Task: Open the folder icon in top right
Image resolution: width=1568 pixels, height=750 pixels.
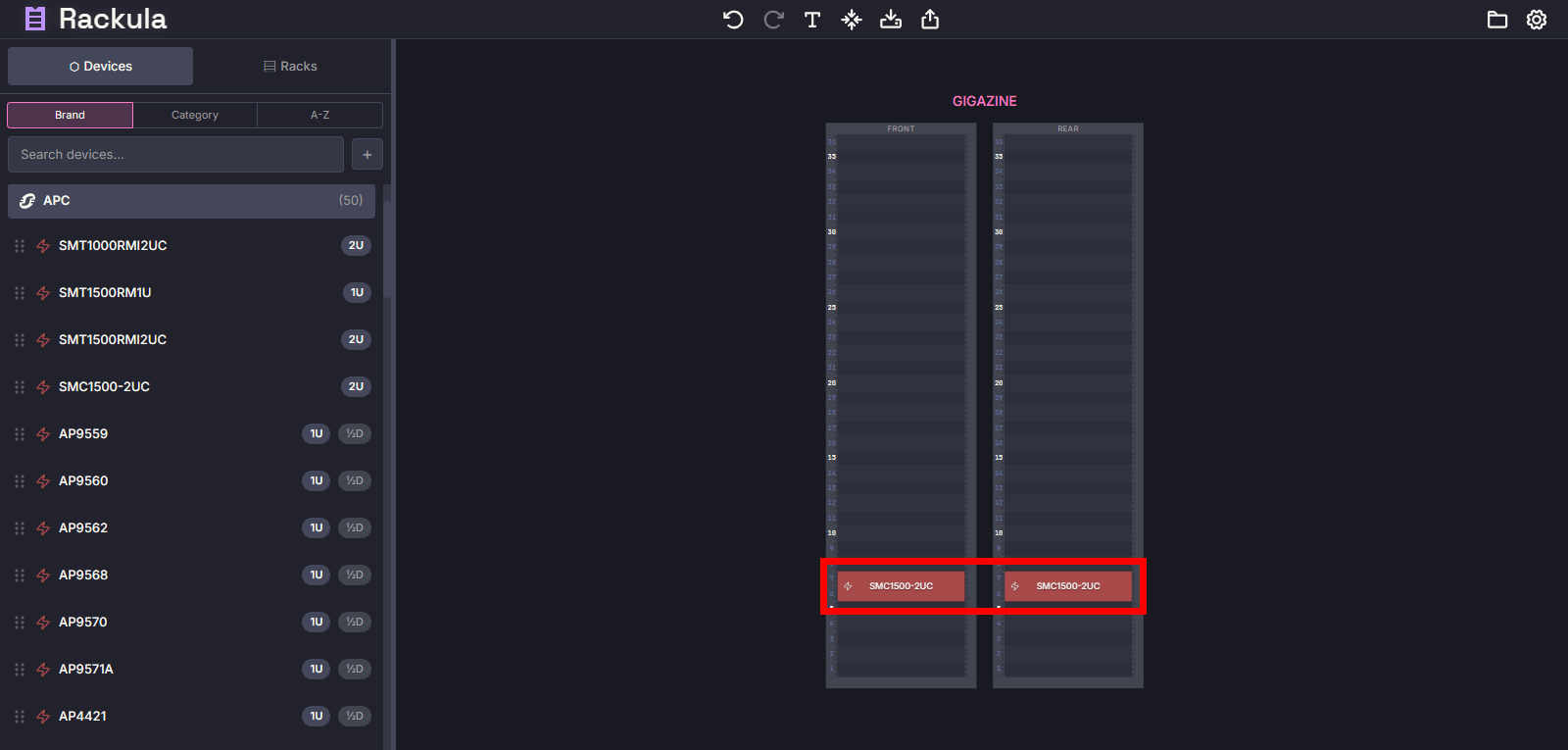Action: click(x=1496, y=20)
